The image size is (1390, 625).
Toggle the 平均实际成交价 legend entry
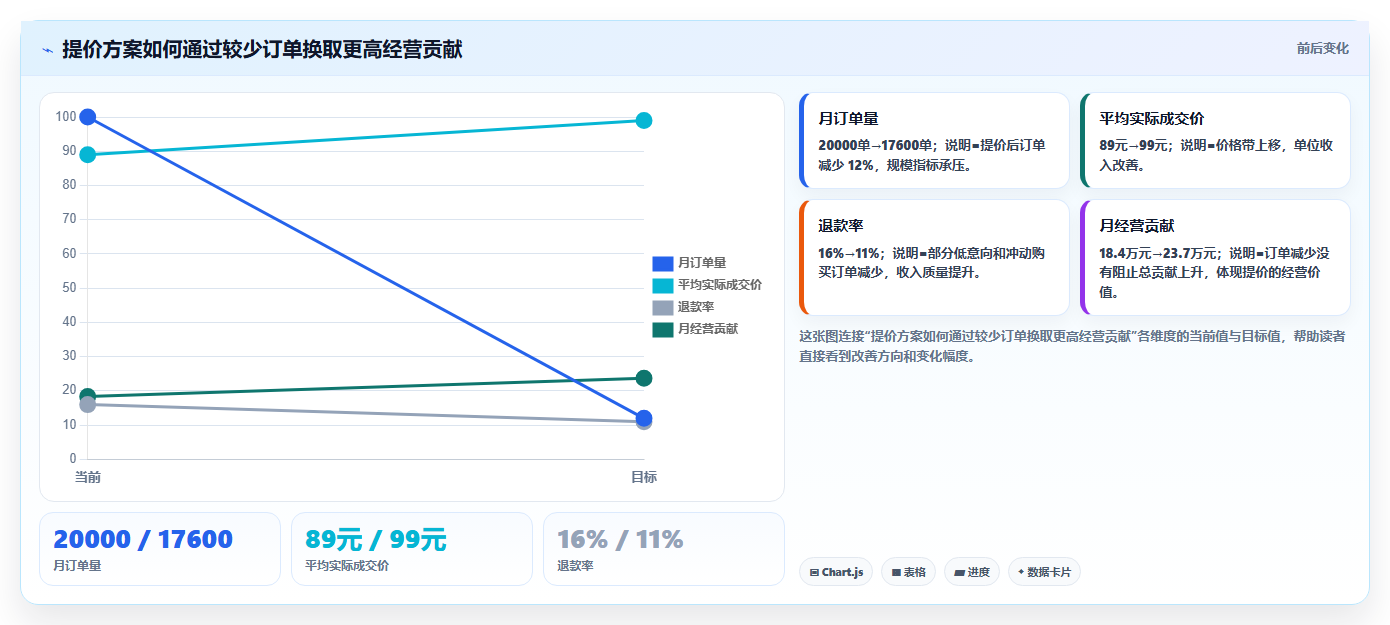pos(707,285)
